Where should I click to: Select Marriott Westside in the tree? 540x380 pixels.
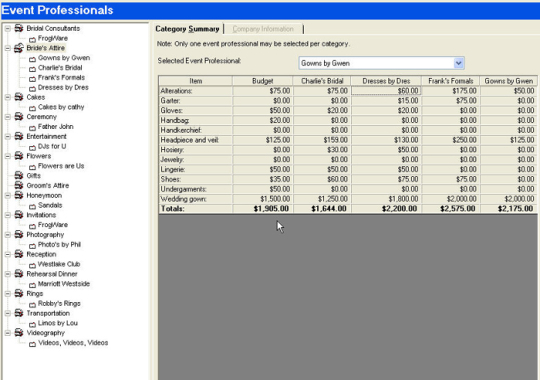coord(64,284)
